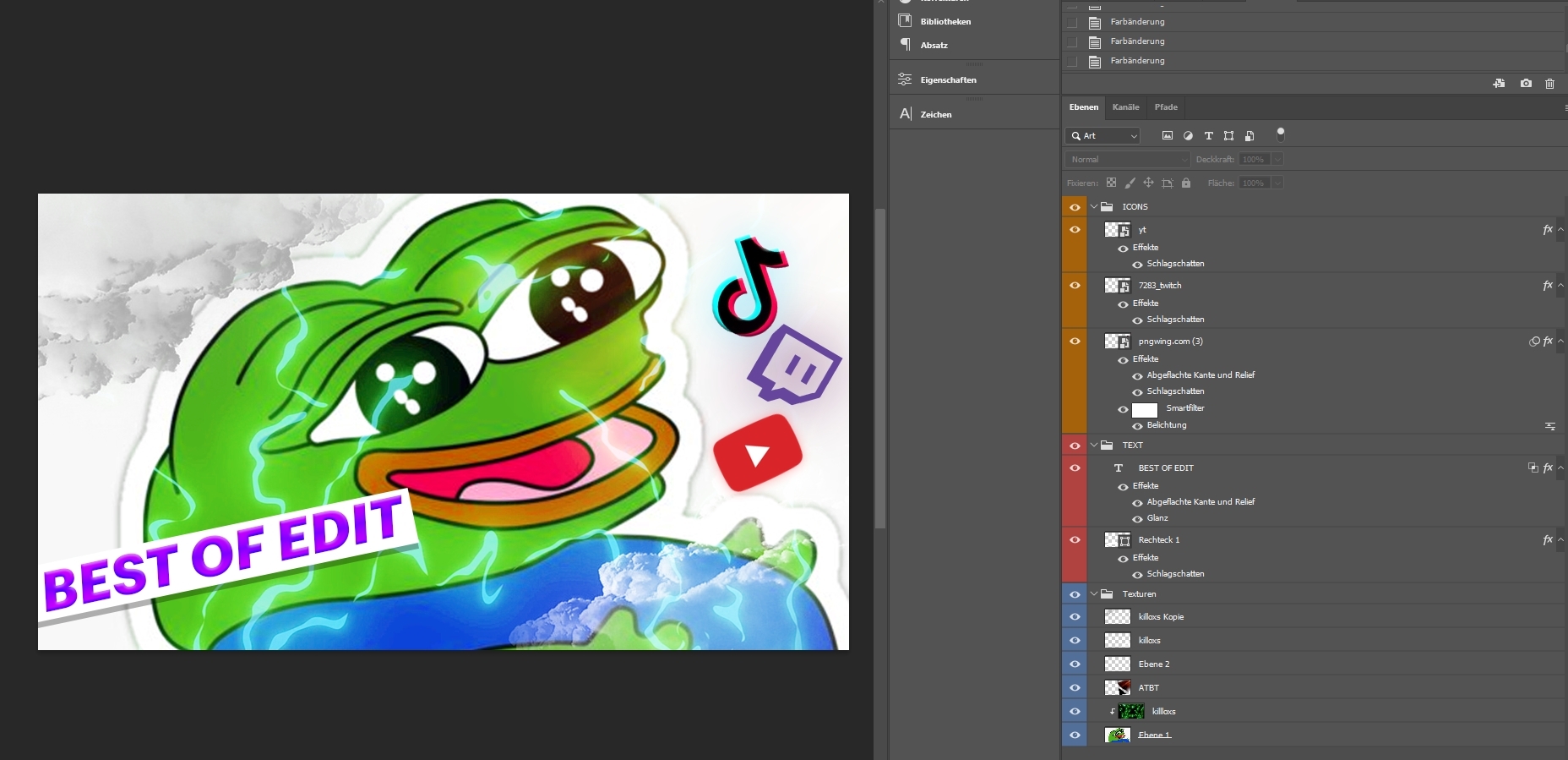Click blending options indicator on BEST OF EDIT layer
The height and width of the screenshot is (760, 1568).
1533,468
